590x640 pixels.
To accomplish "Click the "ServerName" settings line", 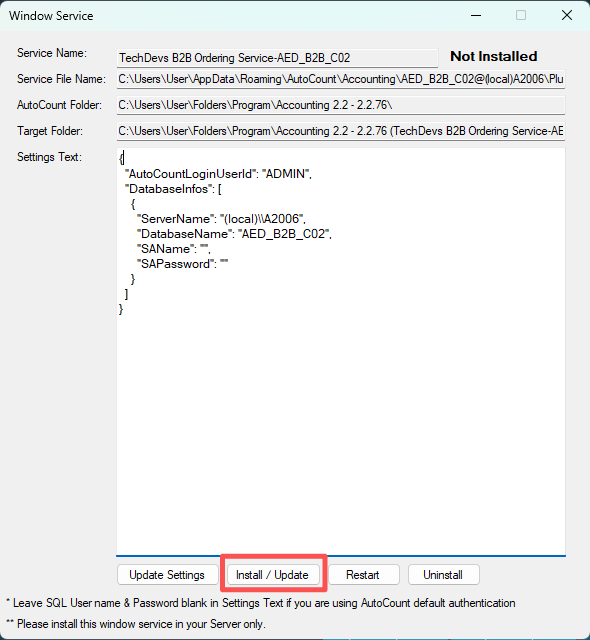I will click(221, 219).
